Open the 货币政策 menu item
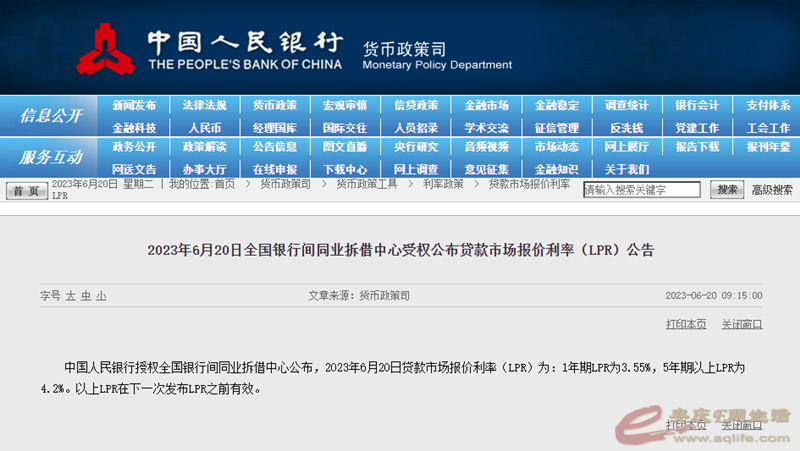The height and width of the screenshot is (451, 800). (274, 105)
